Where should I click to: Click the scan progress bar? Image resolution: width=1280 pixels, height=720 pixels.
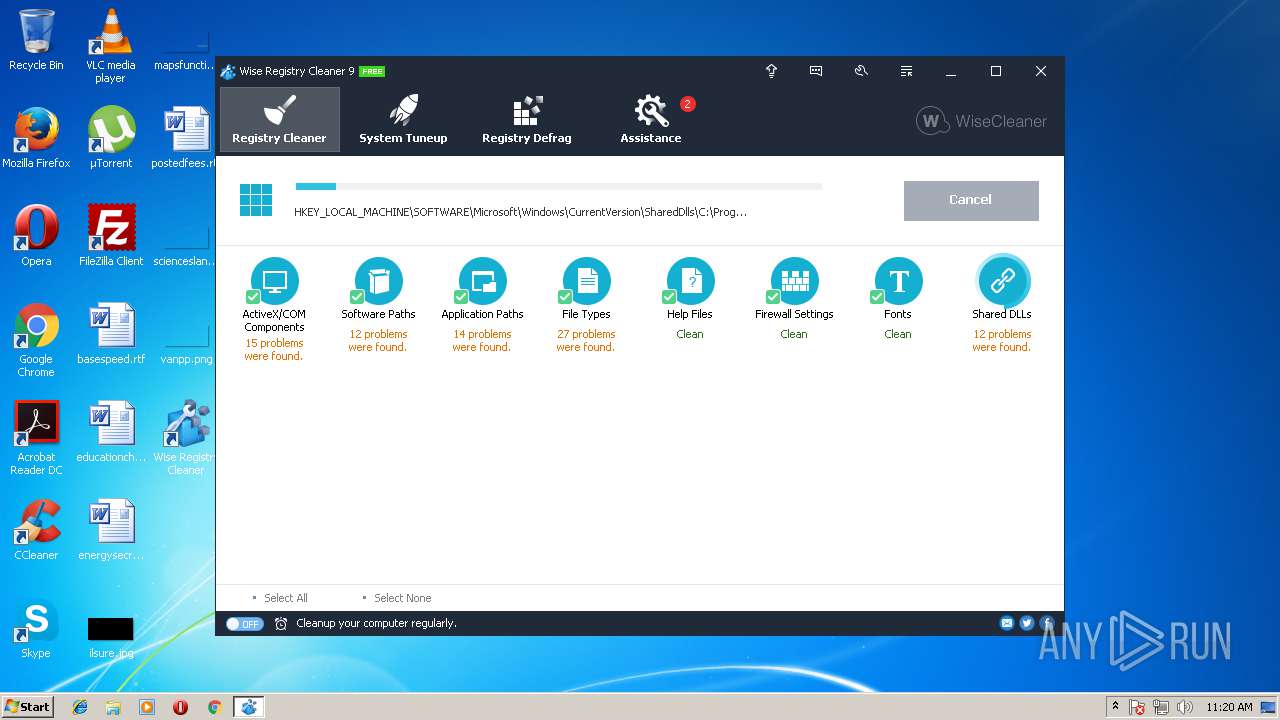click(x=559, y=186)
